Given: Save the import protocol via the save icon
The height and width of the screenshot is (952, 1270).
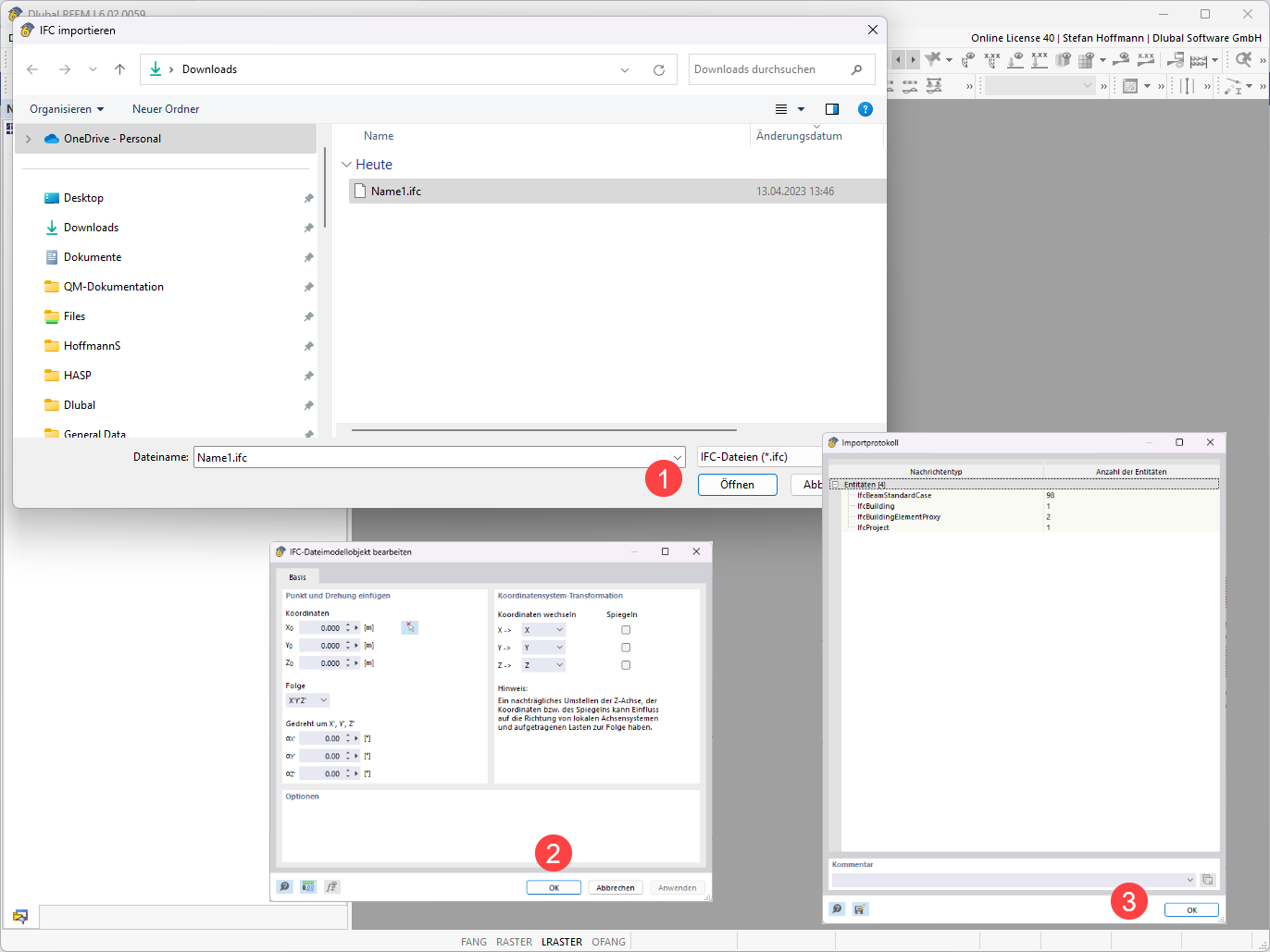Looking at the screenshot, I should coord(859,909).
